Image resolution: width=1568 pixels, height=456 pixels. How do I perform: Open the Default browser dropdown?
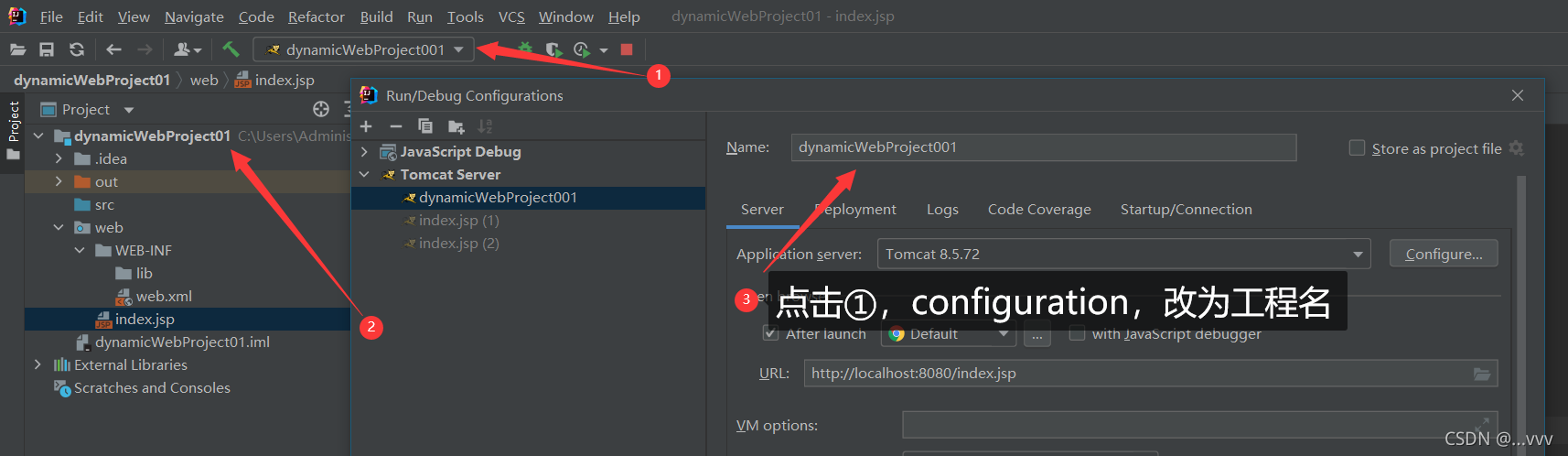click(949, 334)
